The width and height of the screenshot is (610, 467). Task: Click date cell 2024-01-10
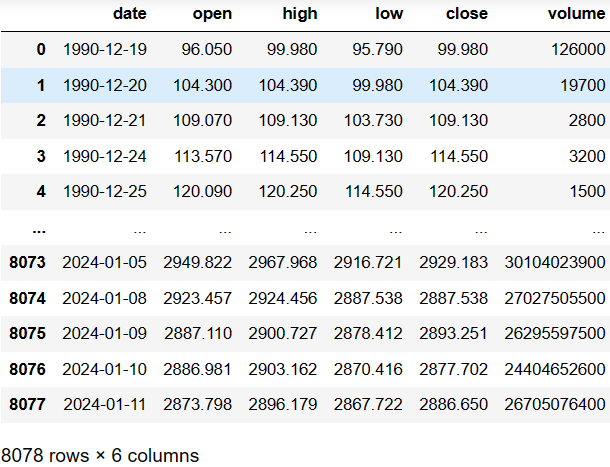coord(104,369)
